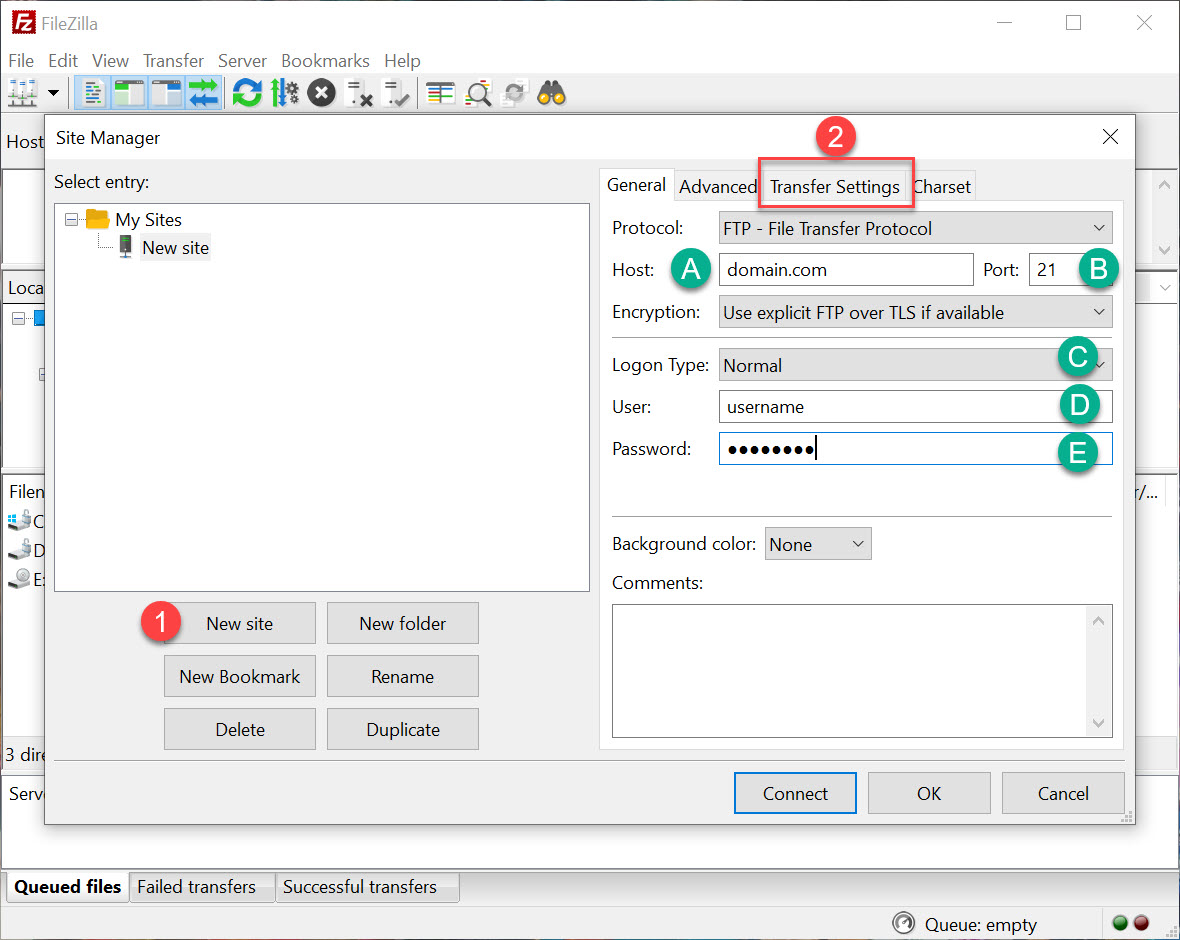Click the Connect button
This screenshot has height=940, width=1180.
click(x=795, y=793)
